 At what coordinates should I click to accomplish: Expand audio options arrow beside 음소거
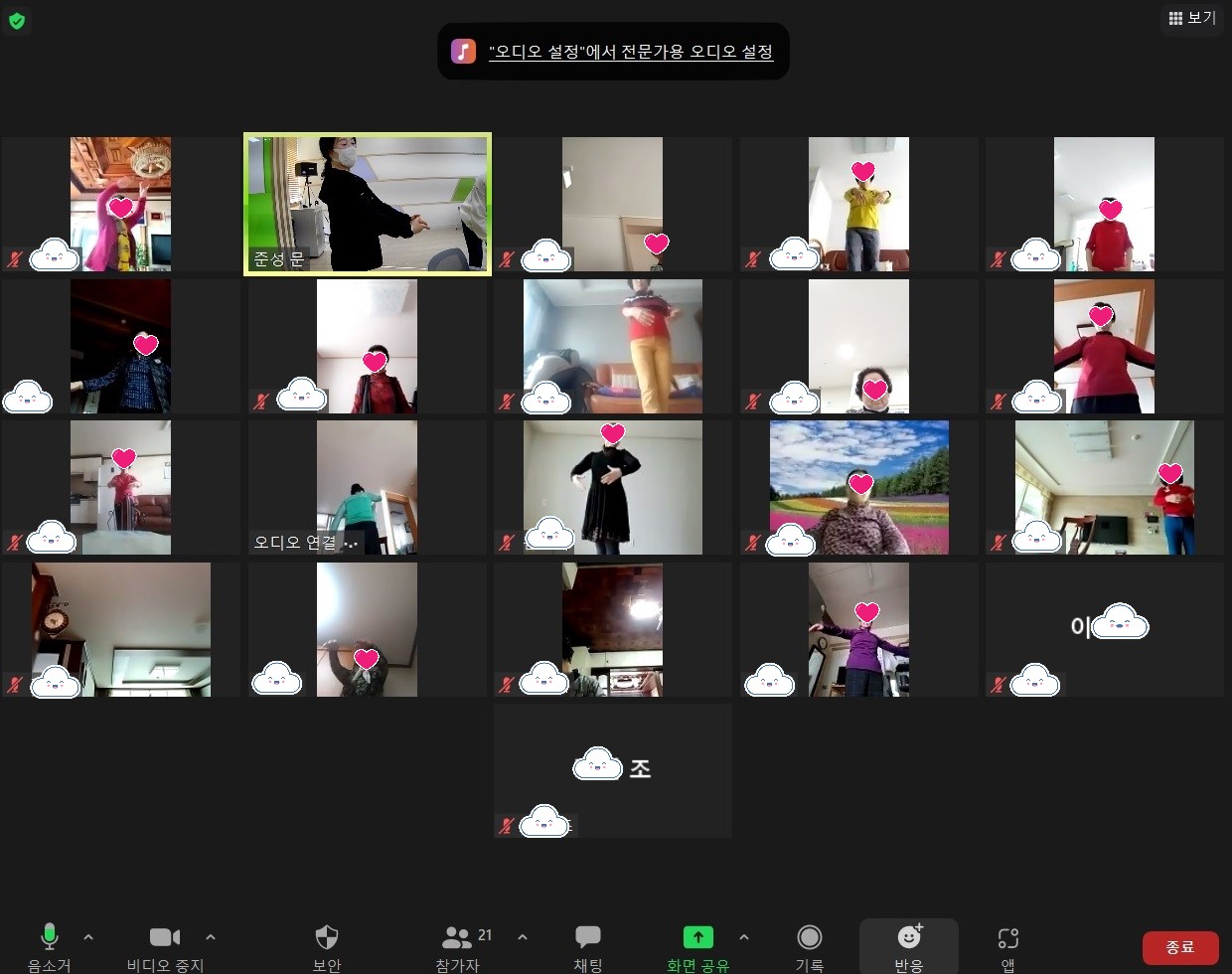(x=88, y=936)
